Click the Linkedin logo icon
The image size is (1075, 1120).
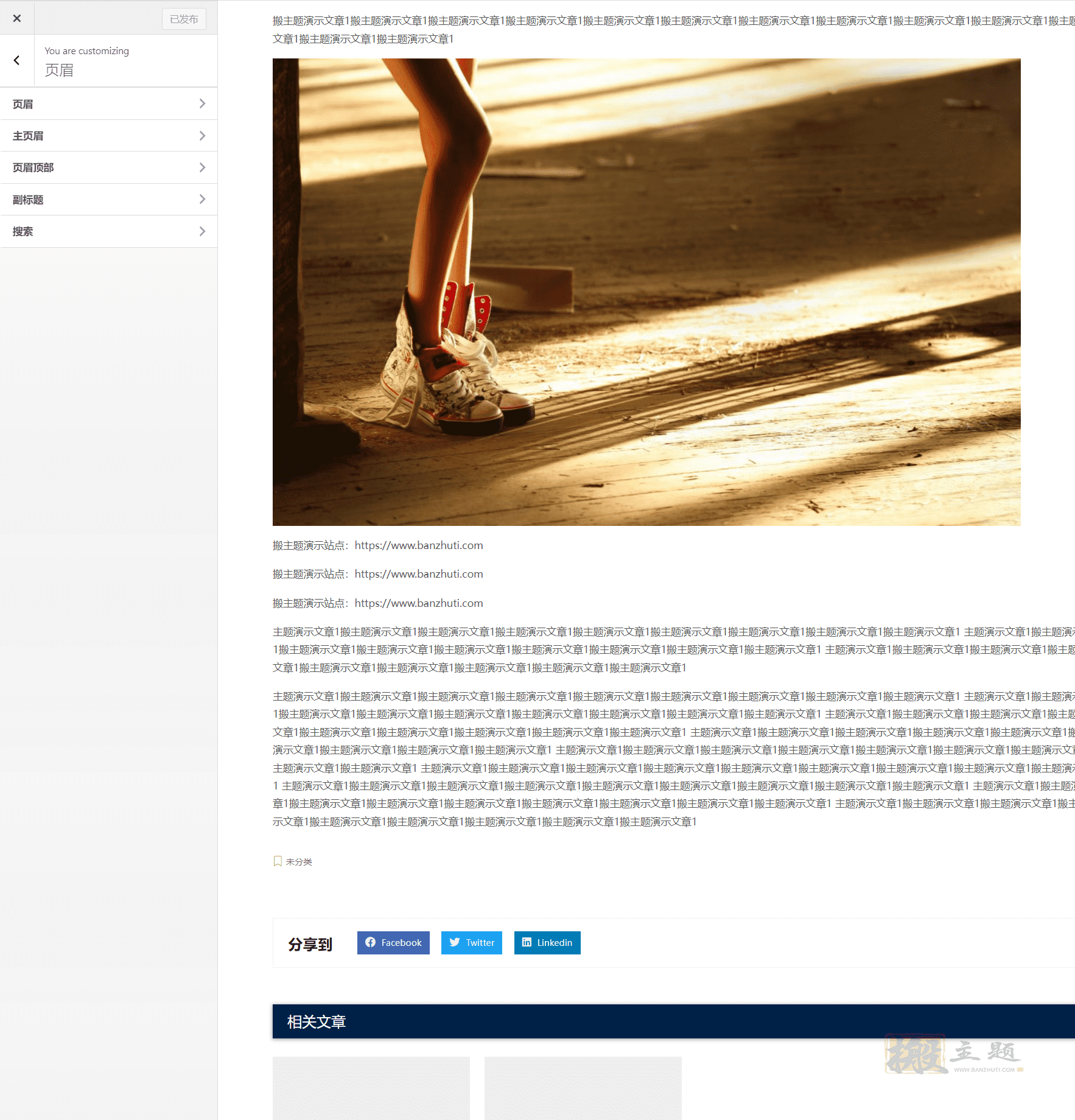tap(527, 942)
